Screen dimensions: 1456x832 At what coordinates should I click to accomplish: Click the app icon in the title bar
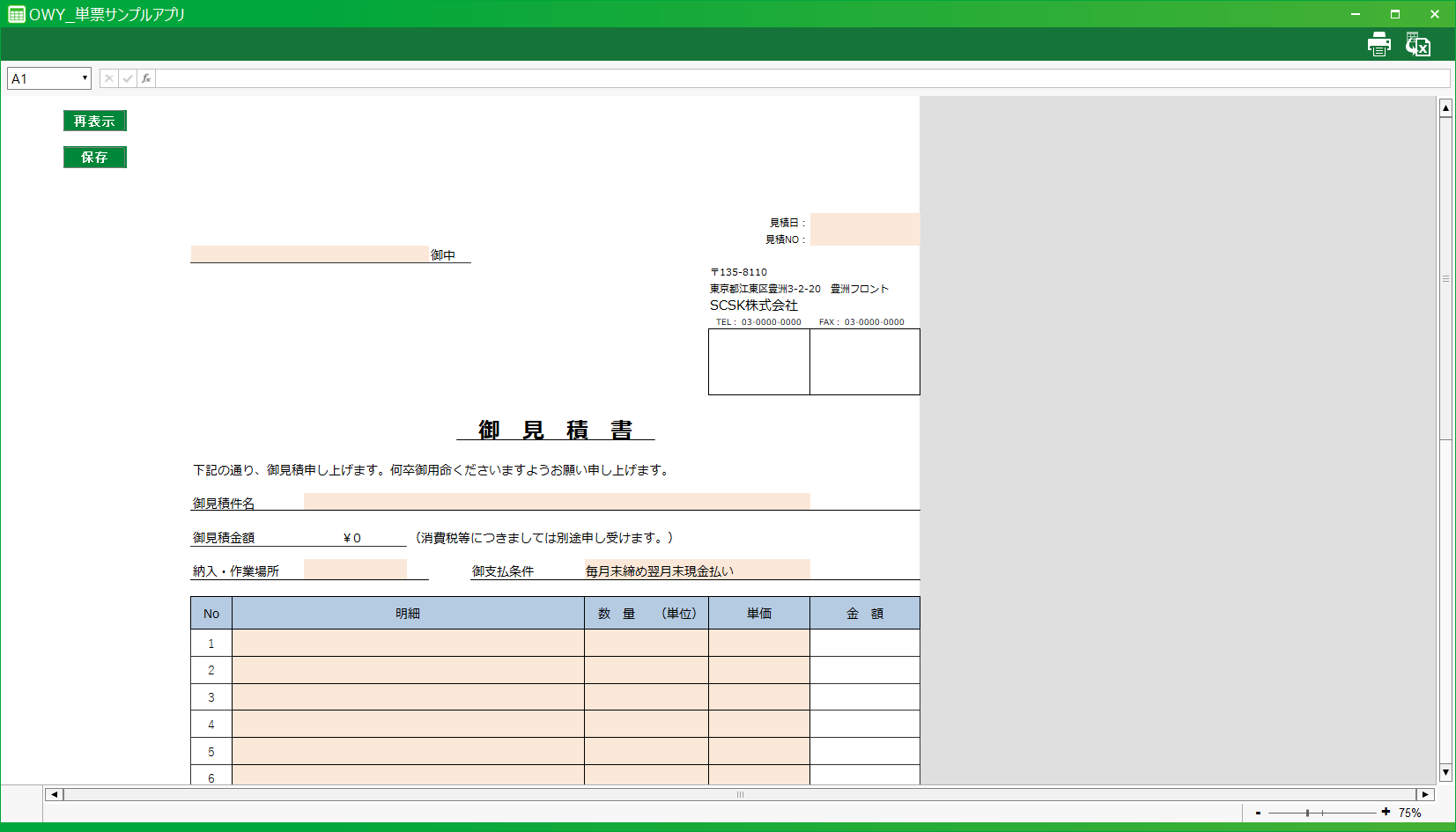point(16,14)
